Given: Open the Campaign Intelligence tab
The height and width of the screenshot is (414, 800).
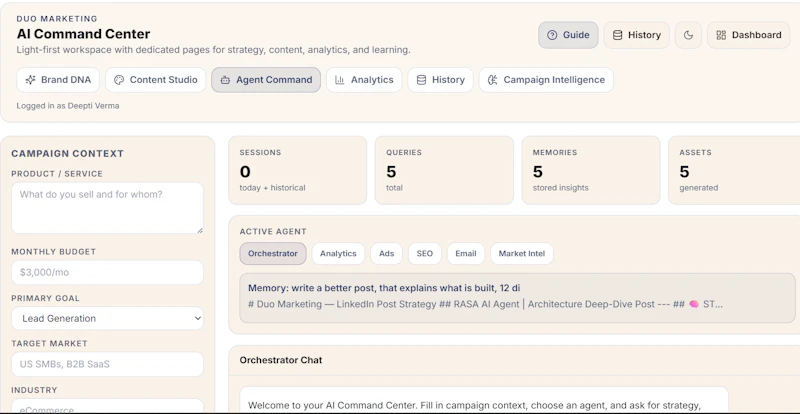Looking at the screenshot, I should (x=546, y=80).
